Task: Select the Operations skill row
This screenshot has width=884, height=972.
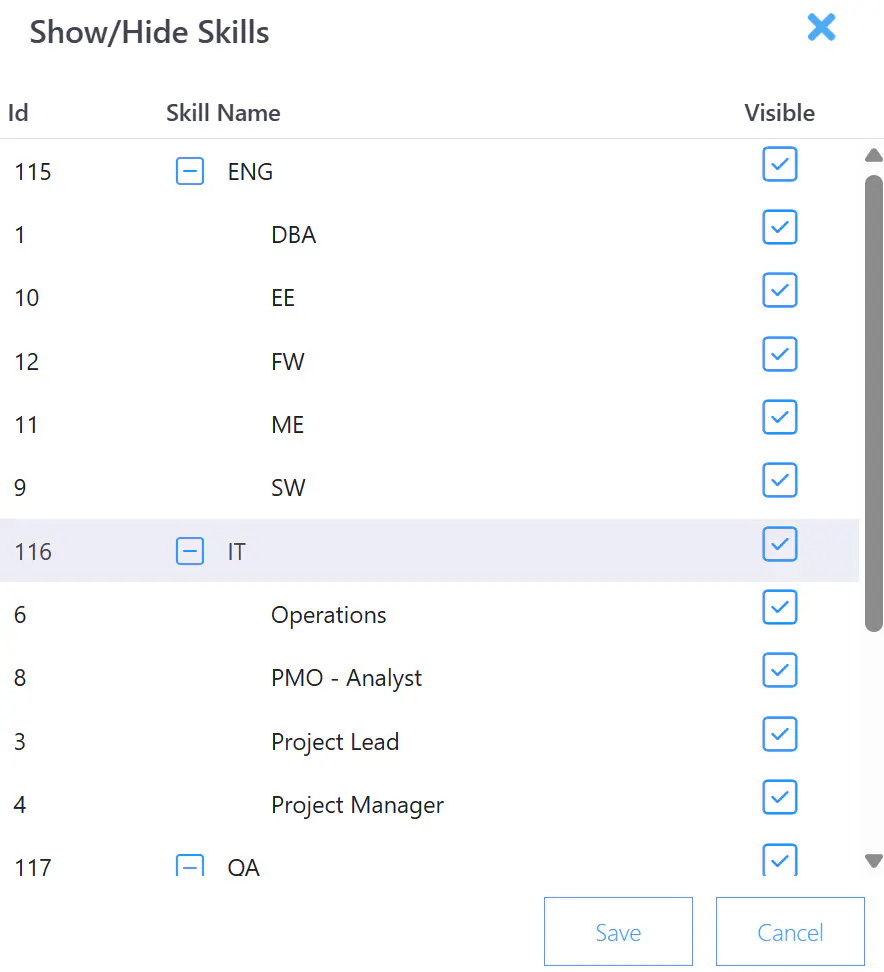Action: click(430, 614)
